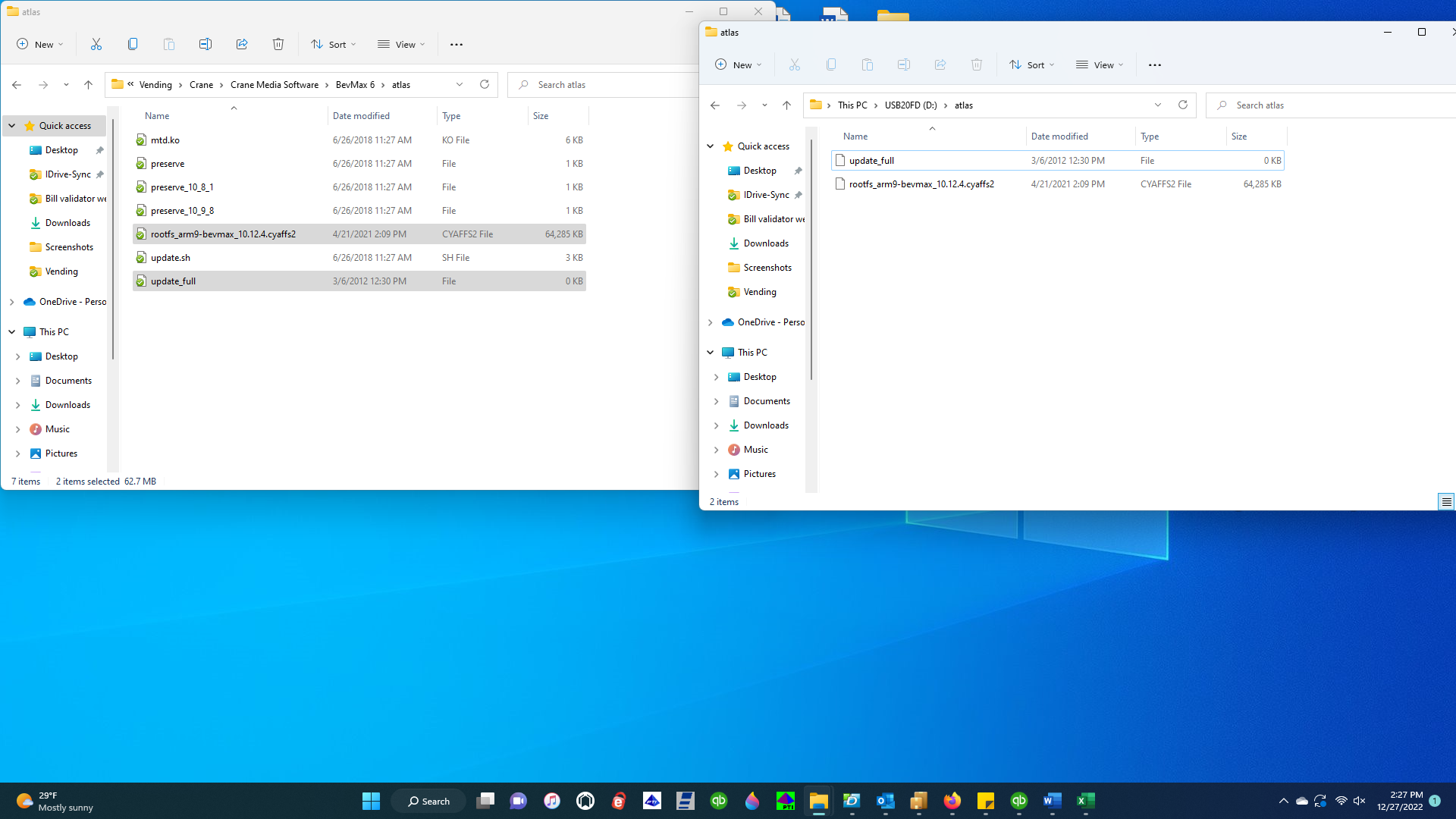Open the Sort dropdown in left window
1456x819 pixels.
(x=333, y=44)
